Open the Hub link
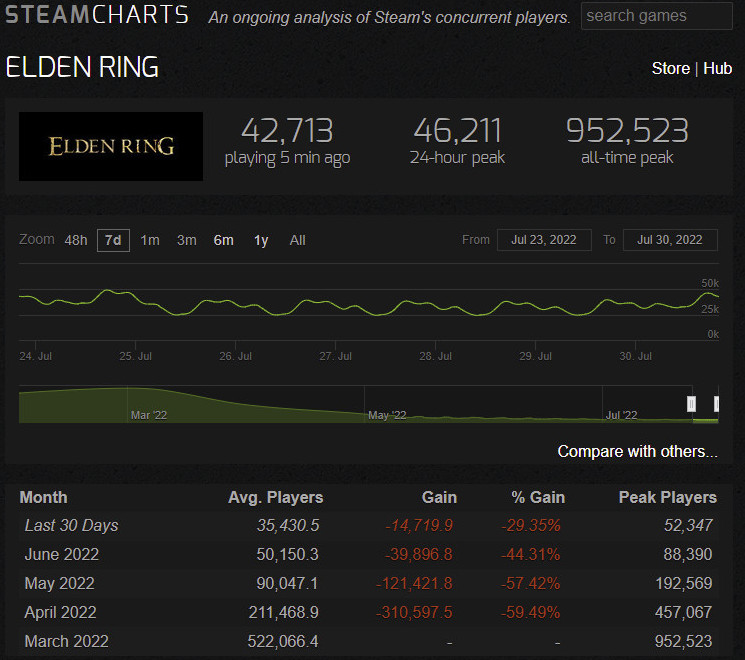 (717, 68)
